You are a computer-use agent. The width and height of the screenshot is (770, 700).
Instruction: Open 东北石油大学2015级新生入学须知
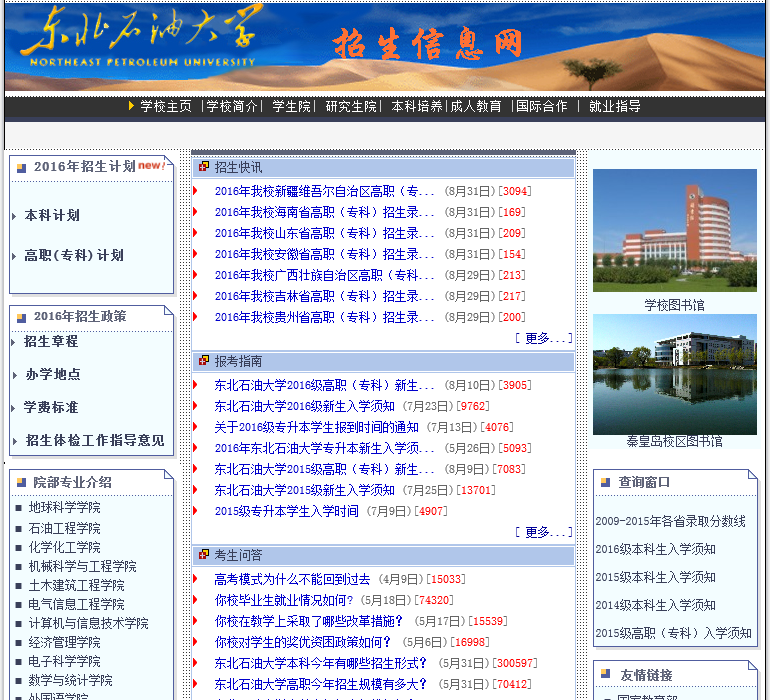(304, 490)
